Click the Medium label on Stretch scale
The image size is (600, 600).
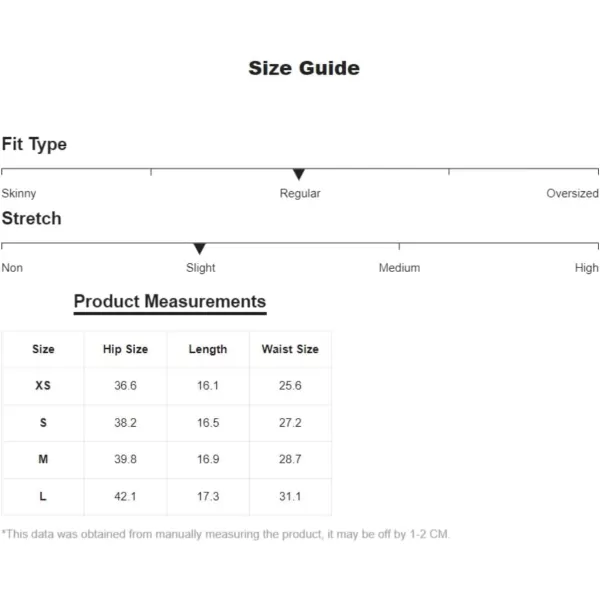pos(399,267)
